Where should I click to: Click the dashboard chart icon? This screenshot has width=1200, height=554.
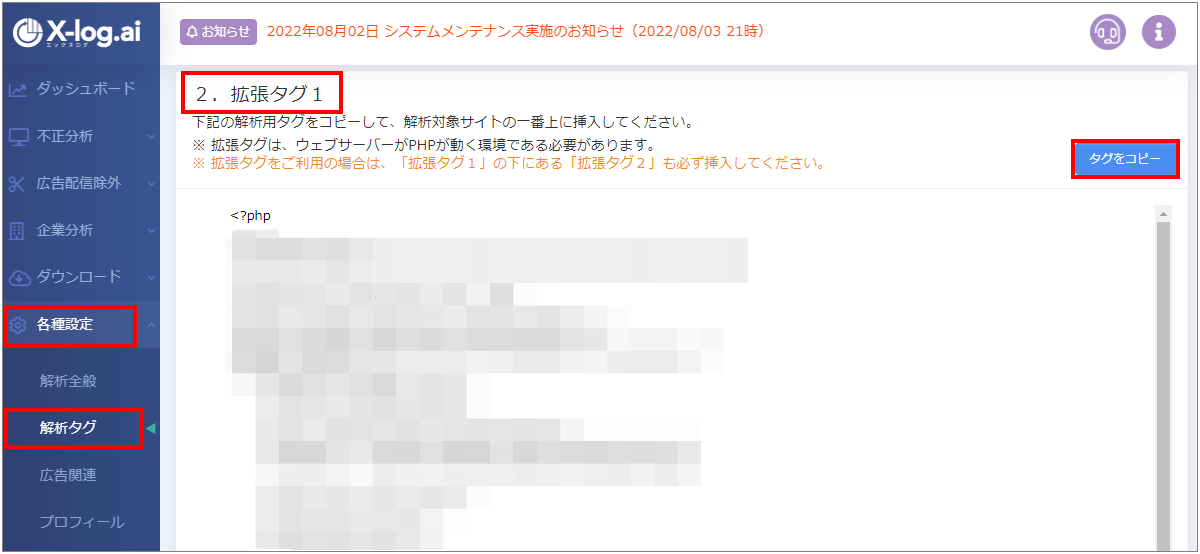(17, 89)
